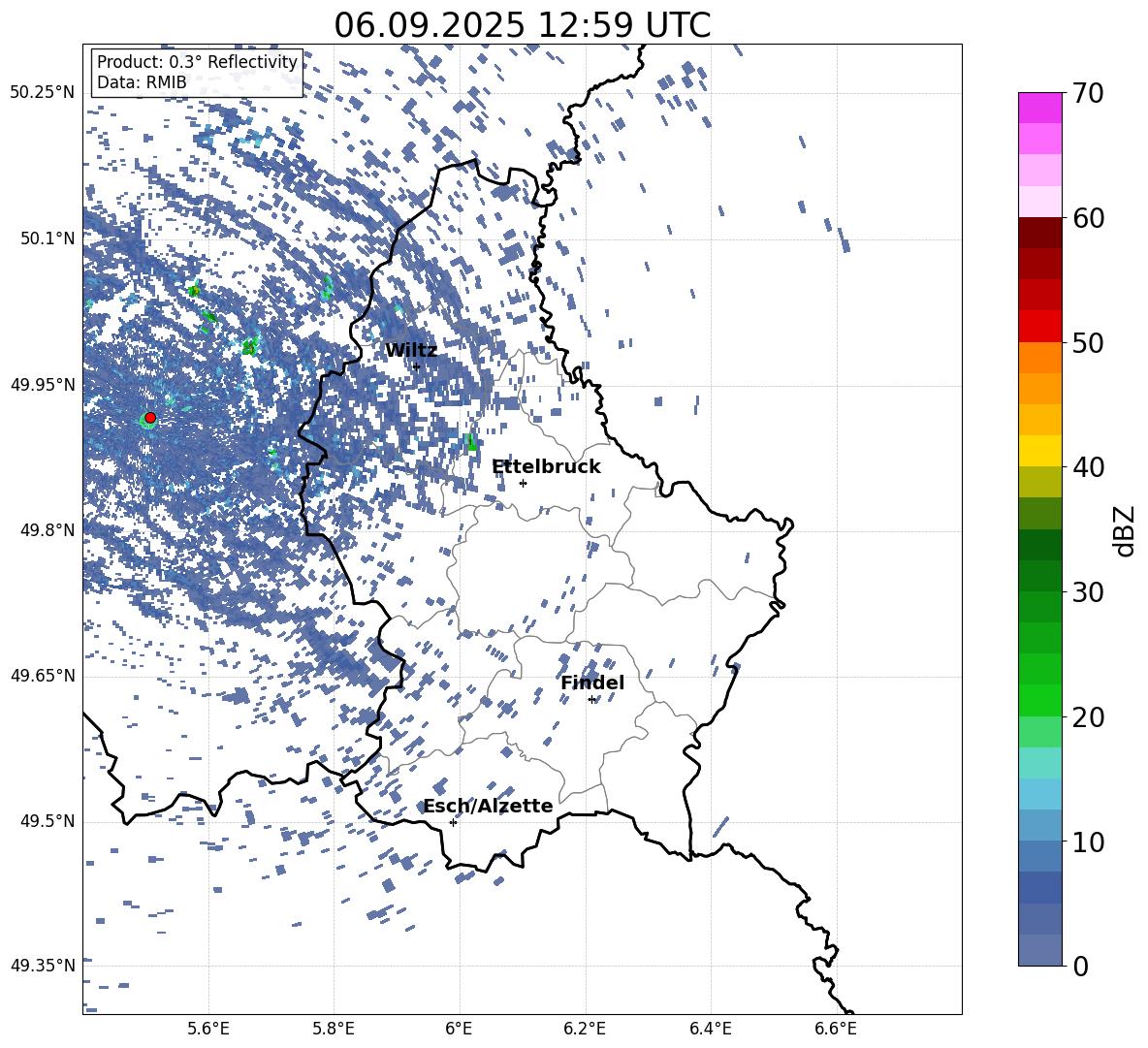Image resolution: width=1148 pixels, height=1048 pixels.
Task: Click colorbar tick label 50
Action: 1088,342
